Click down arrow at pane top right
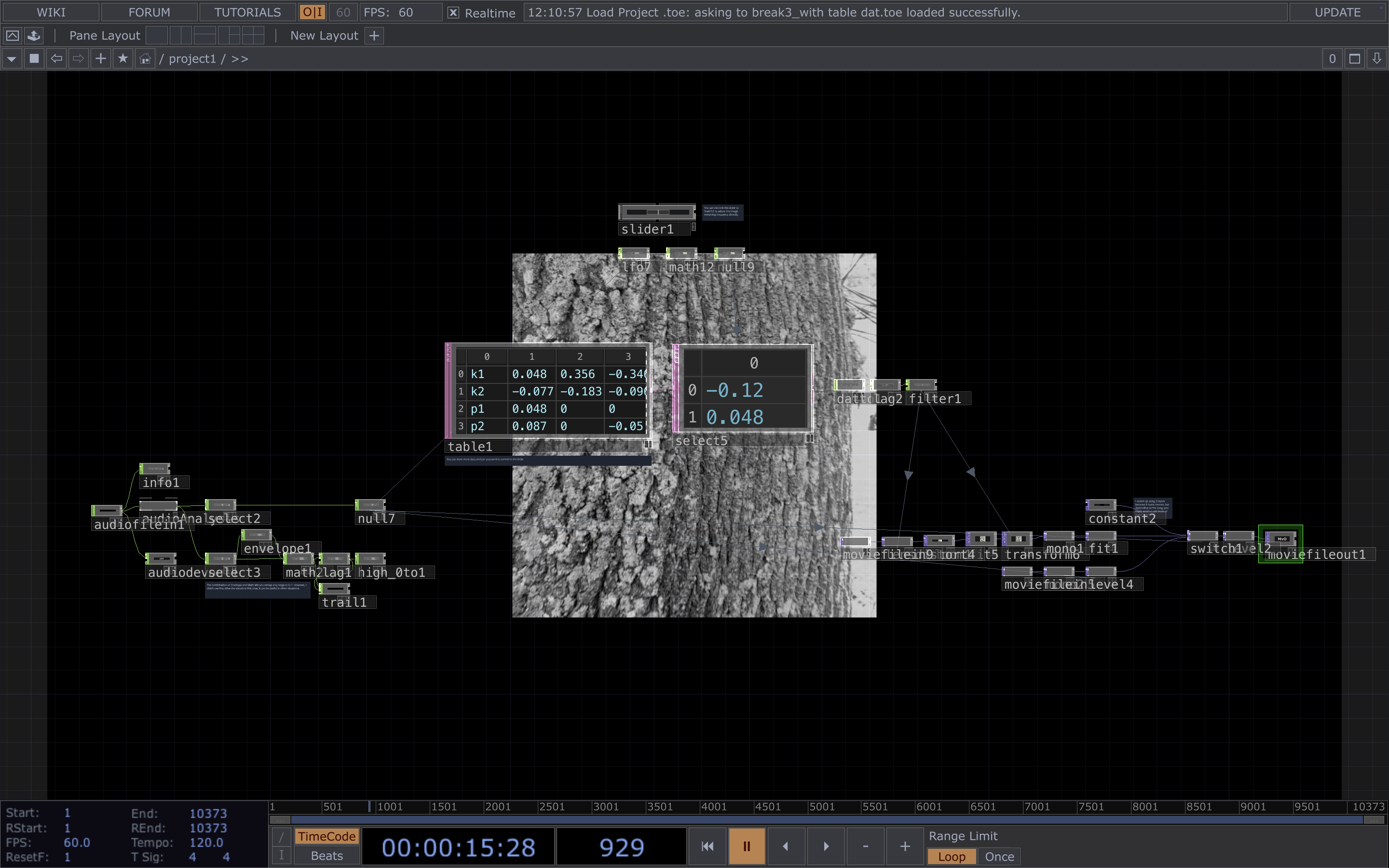This screenshot has width=1389, height=868. pyautogui.click(x=1376, y=58)
